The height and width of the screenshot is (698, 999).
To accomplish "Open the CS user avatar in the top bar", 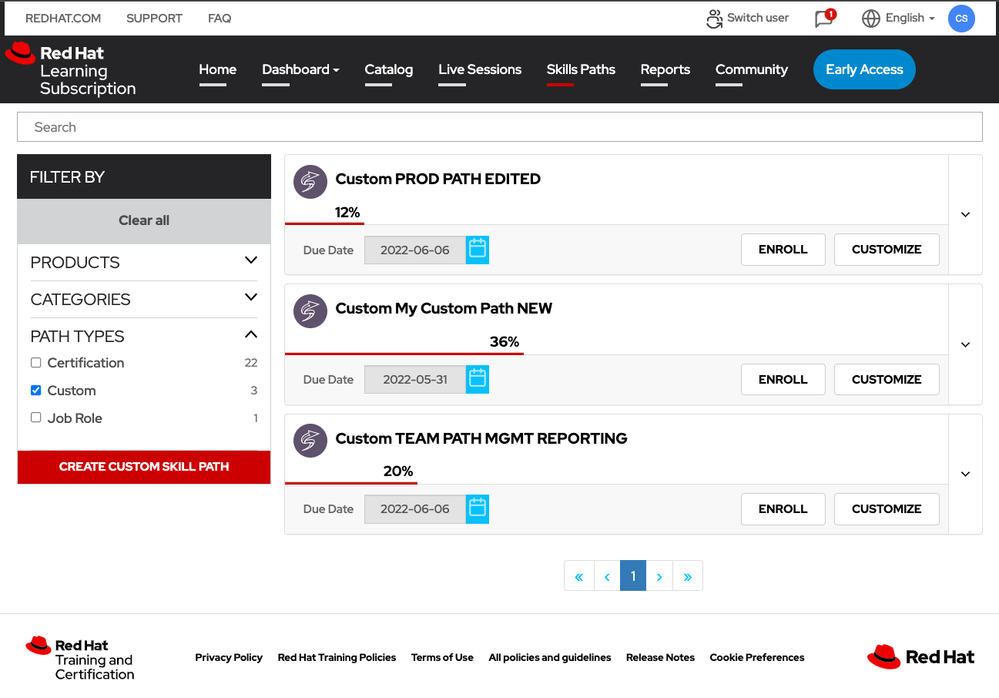I will point(960,18).
